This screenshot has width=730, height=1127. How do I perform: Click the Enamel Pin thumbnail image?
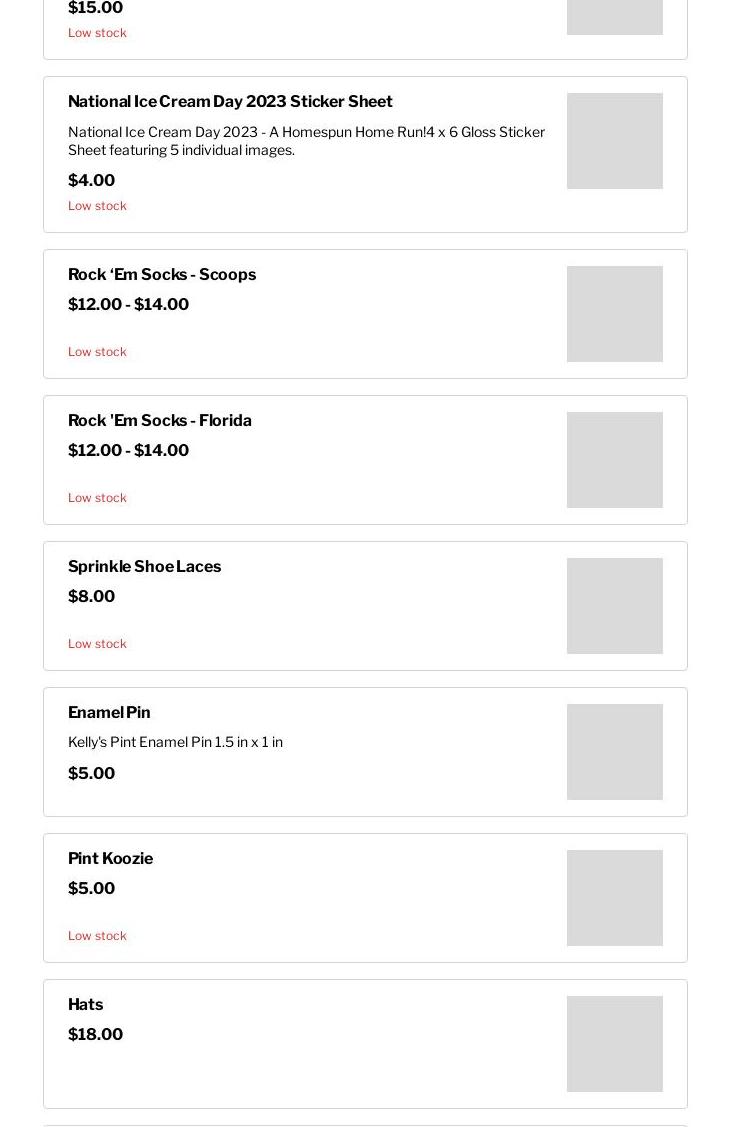pyautogui.click(x=614, y=752)
